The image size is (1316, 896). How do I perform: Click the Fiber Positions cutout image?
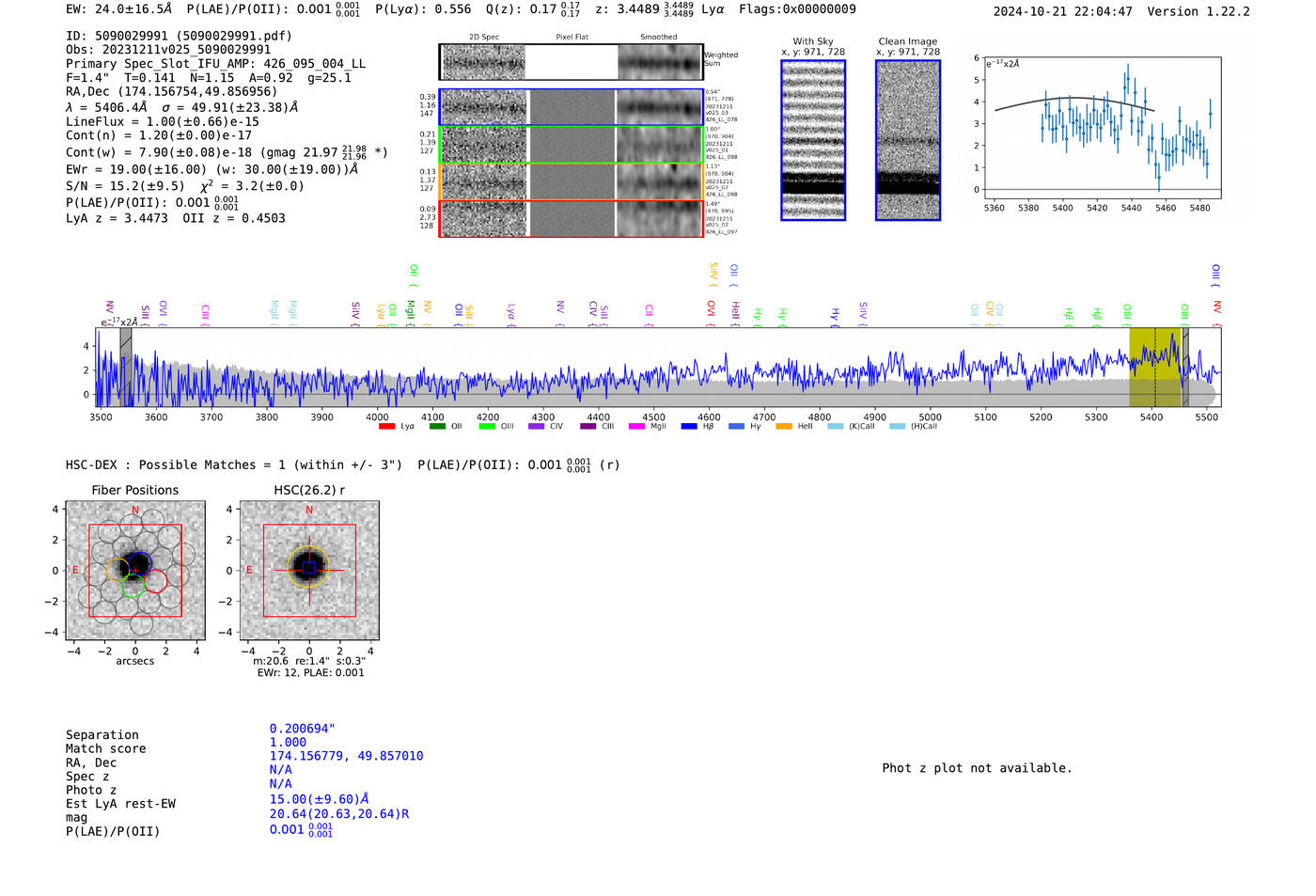click(135, 571)
